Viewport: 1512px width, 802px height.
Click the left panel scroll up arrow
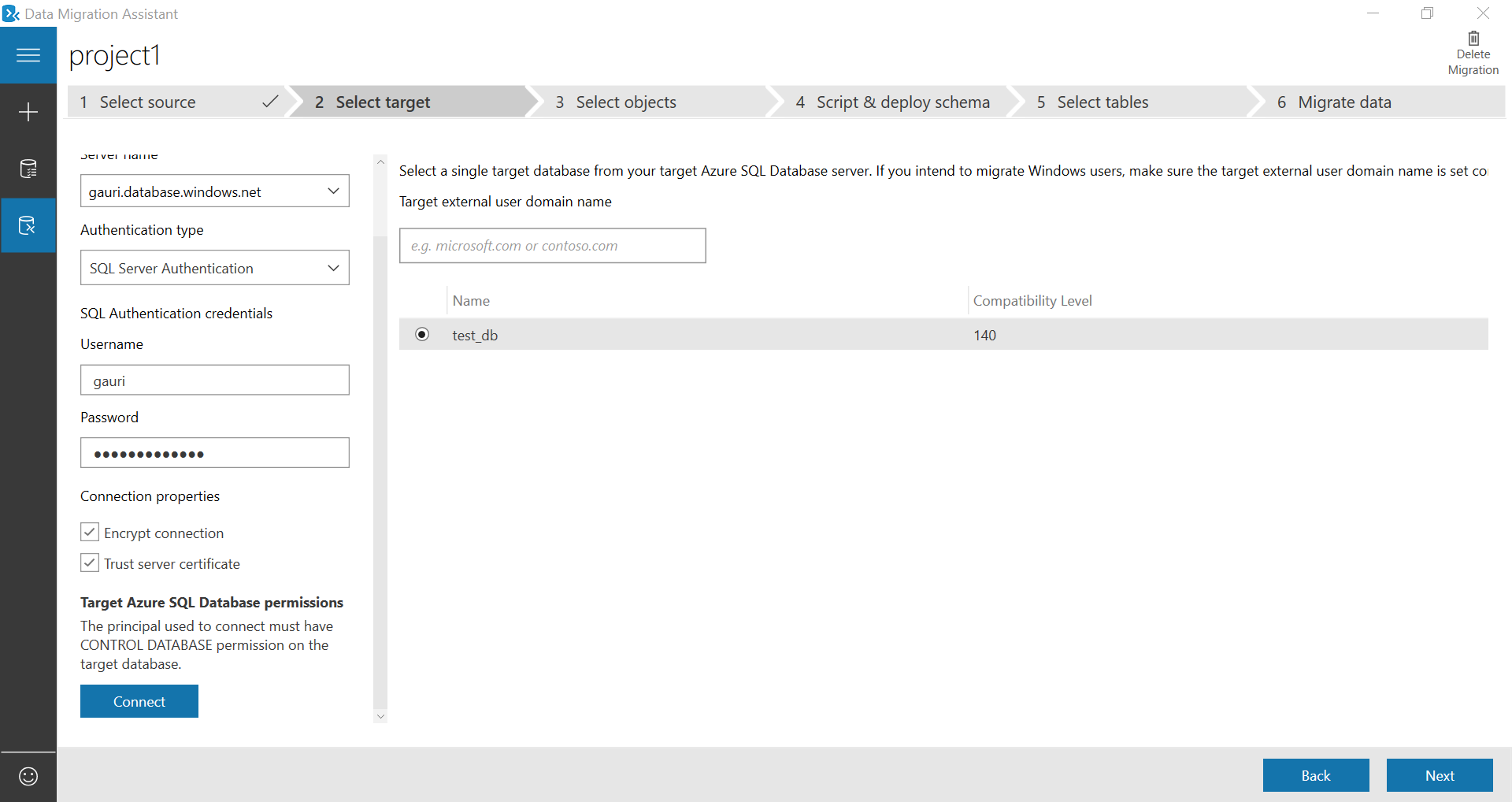[380, 162]
